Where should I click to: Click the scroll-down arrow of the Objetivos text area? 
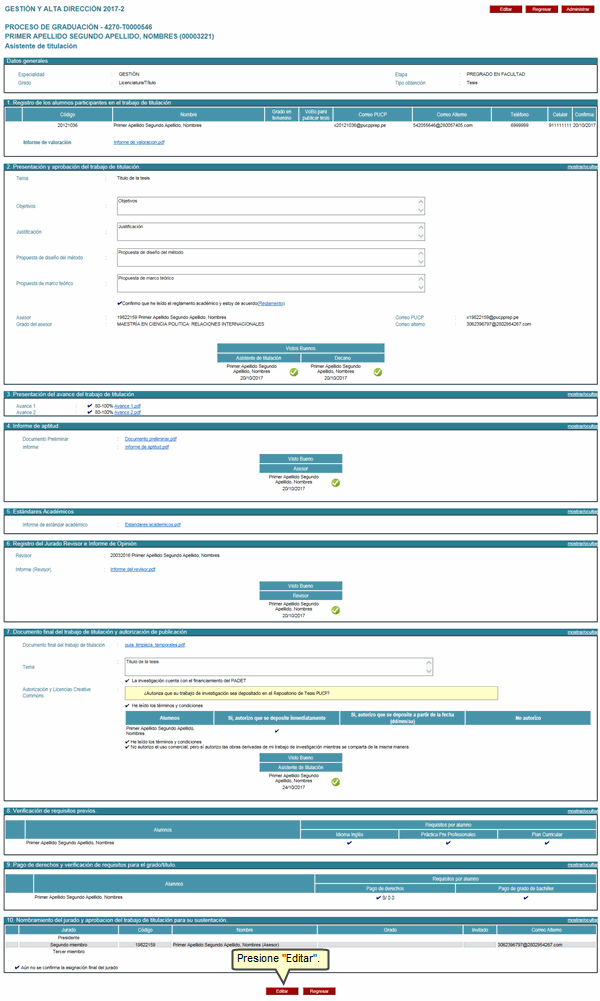[421, 211]
